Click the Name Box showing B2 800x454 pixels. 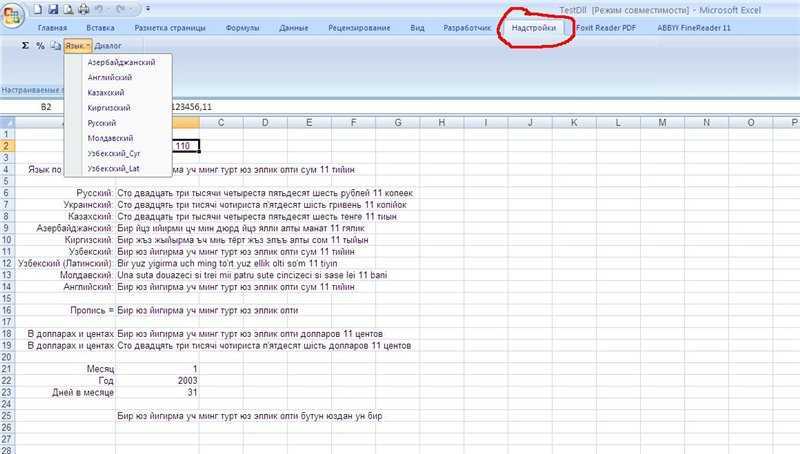click(x=46, y=107)
